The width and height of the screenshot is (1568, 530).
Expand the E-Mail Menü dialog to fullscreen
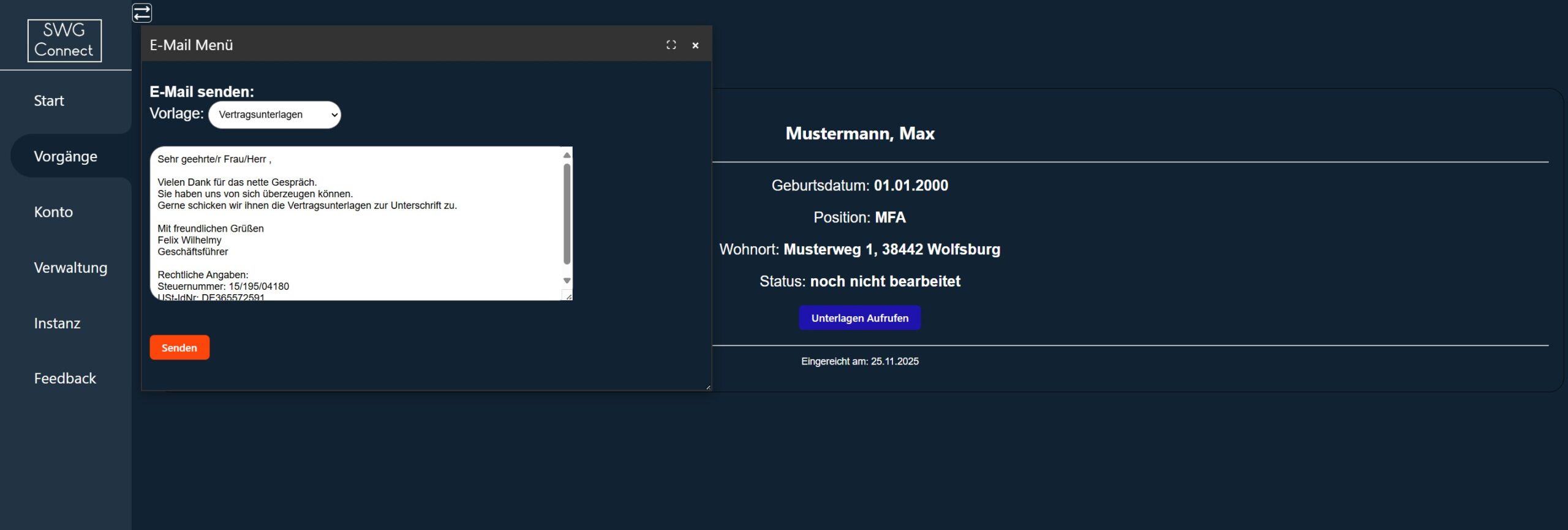671,45
